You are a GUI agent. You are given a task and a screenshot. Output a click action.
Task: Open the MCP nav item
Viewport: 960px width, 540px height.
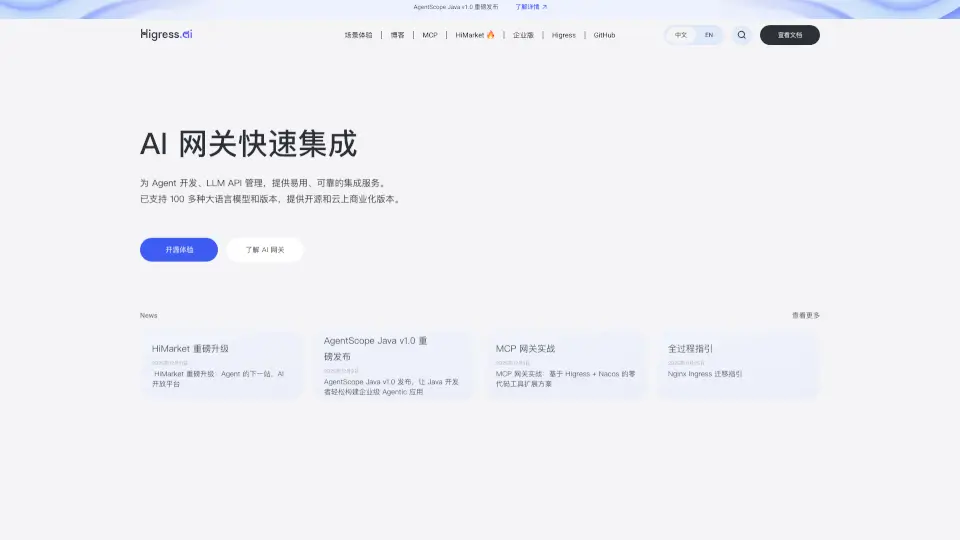430,35
